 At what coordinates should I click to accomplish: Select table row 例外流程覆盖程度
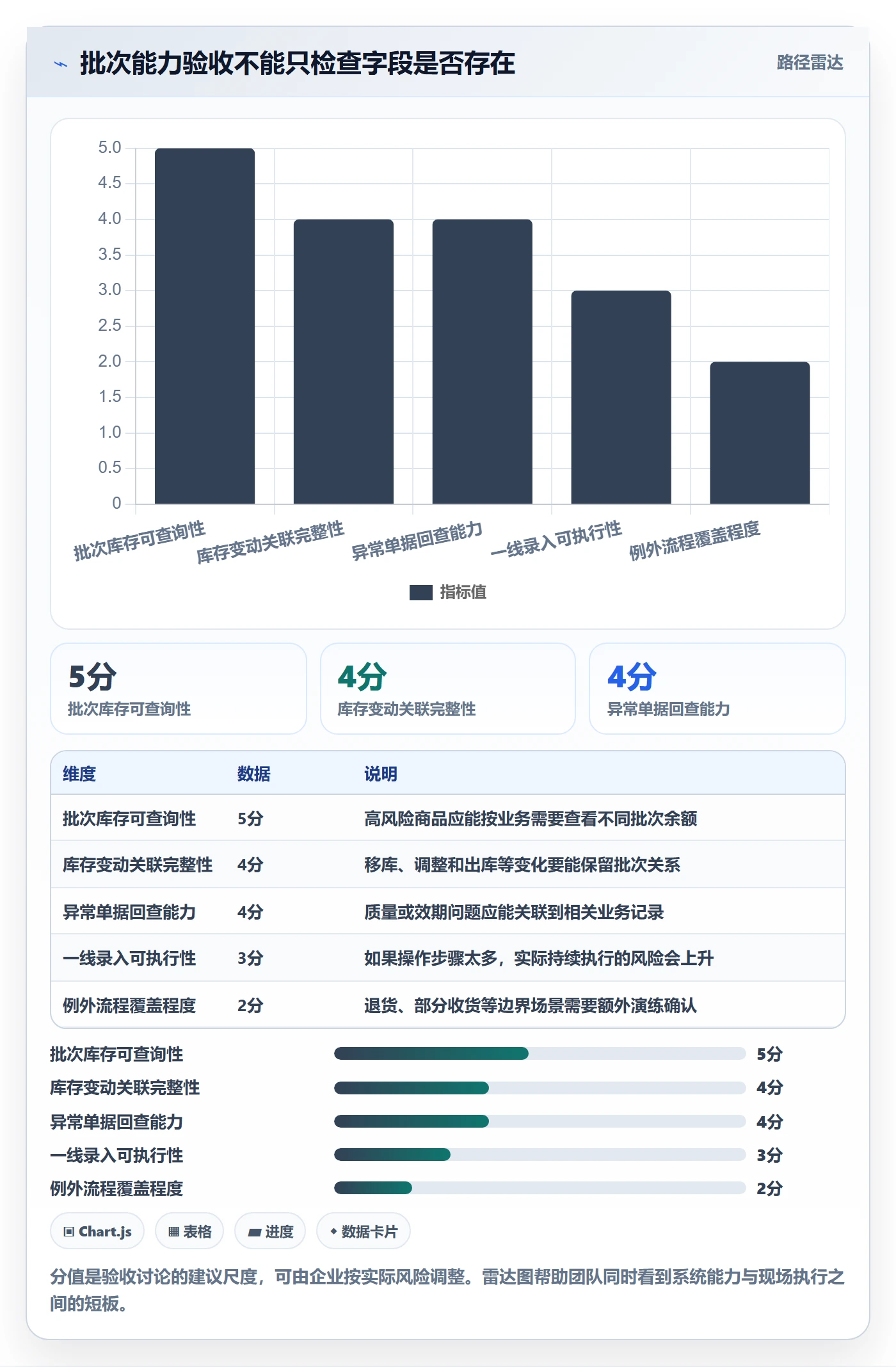pos(448,1005)
